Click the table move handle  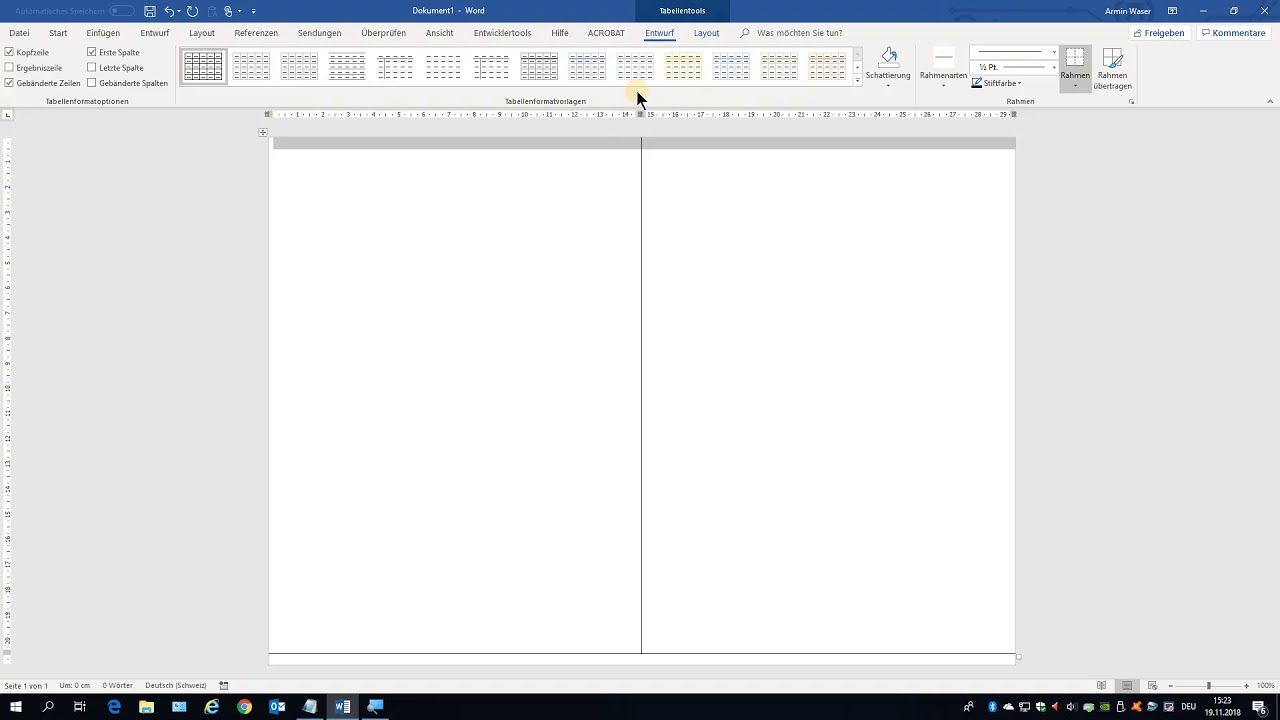[263, 133]
